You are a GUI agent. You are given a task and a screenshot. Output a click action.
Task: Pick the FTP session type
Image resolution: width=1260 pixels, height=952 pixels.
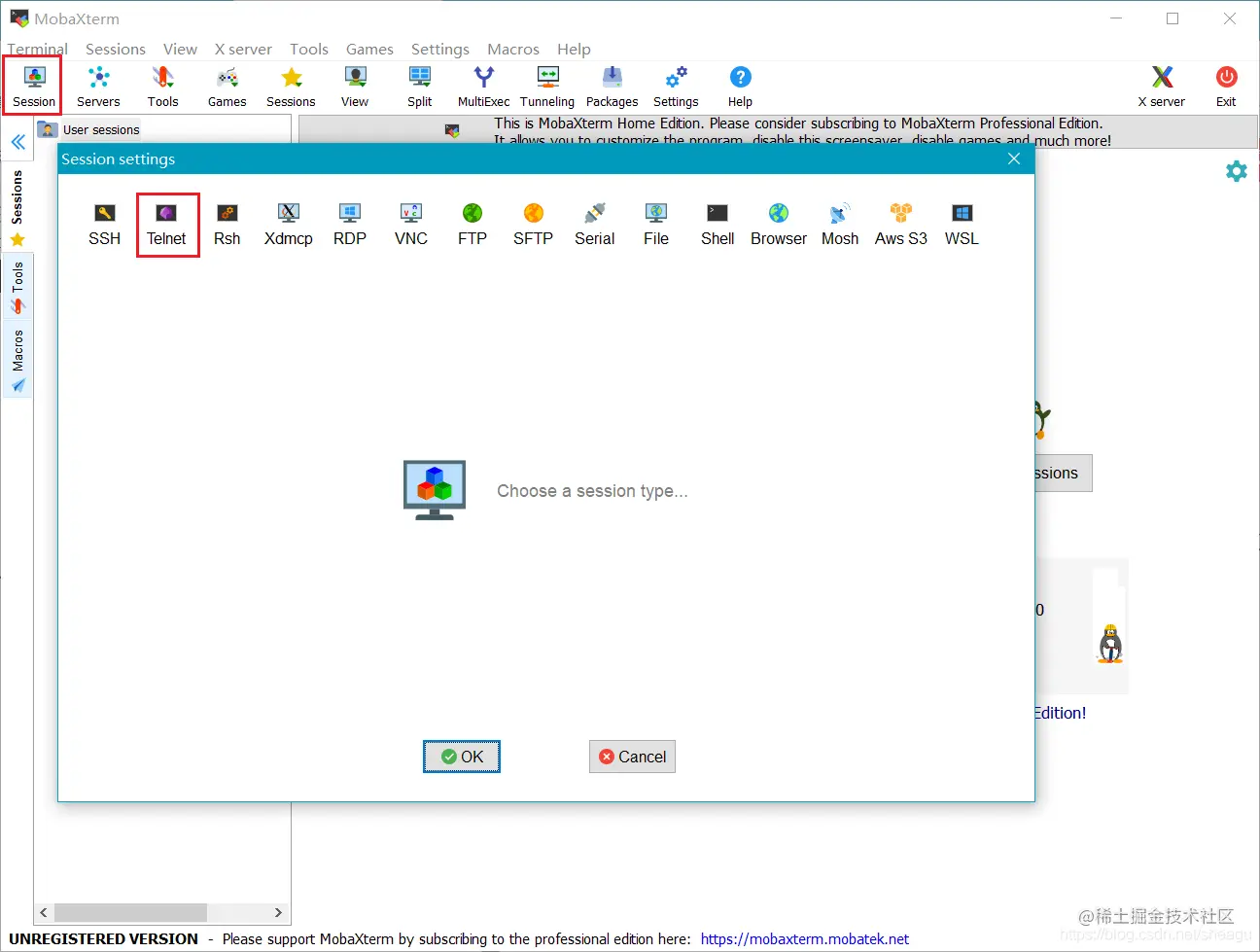[472, 226]
